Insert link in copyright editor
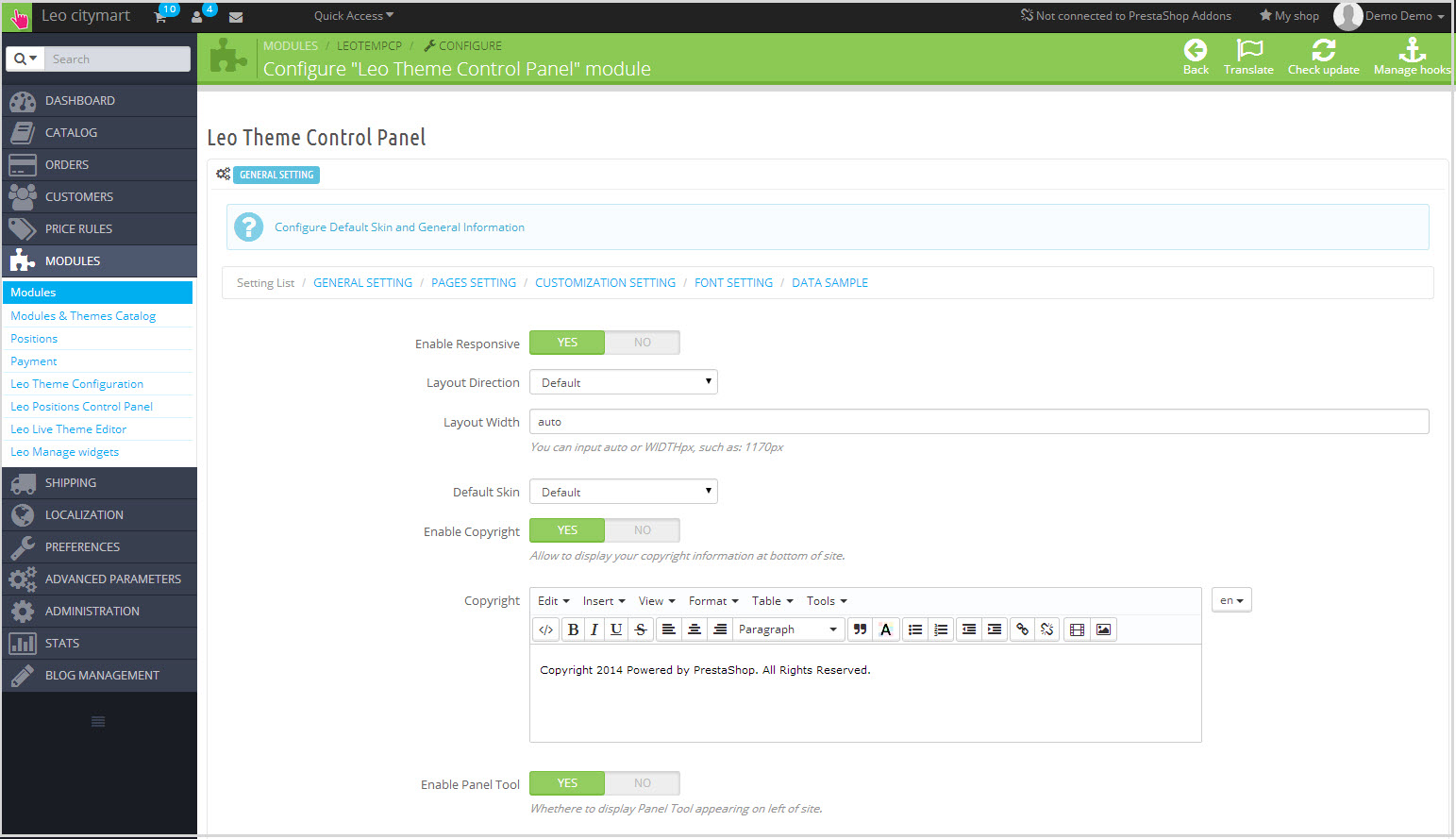 (x=1022, y=629)
